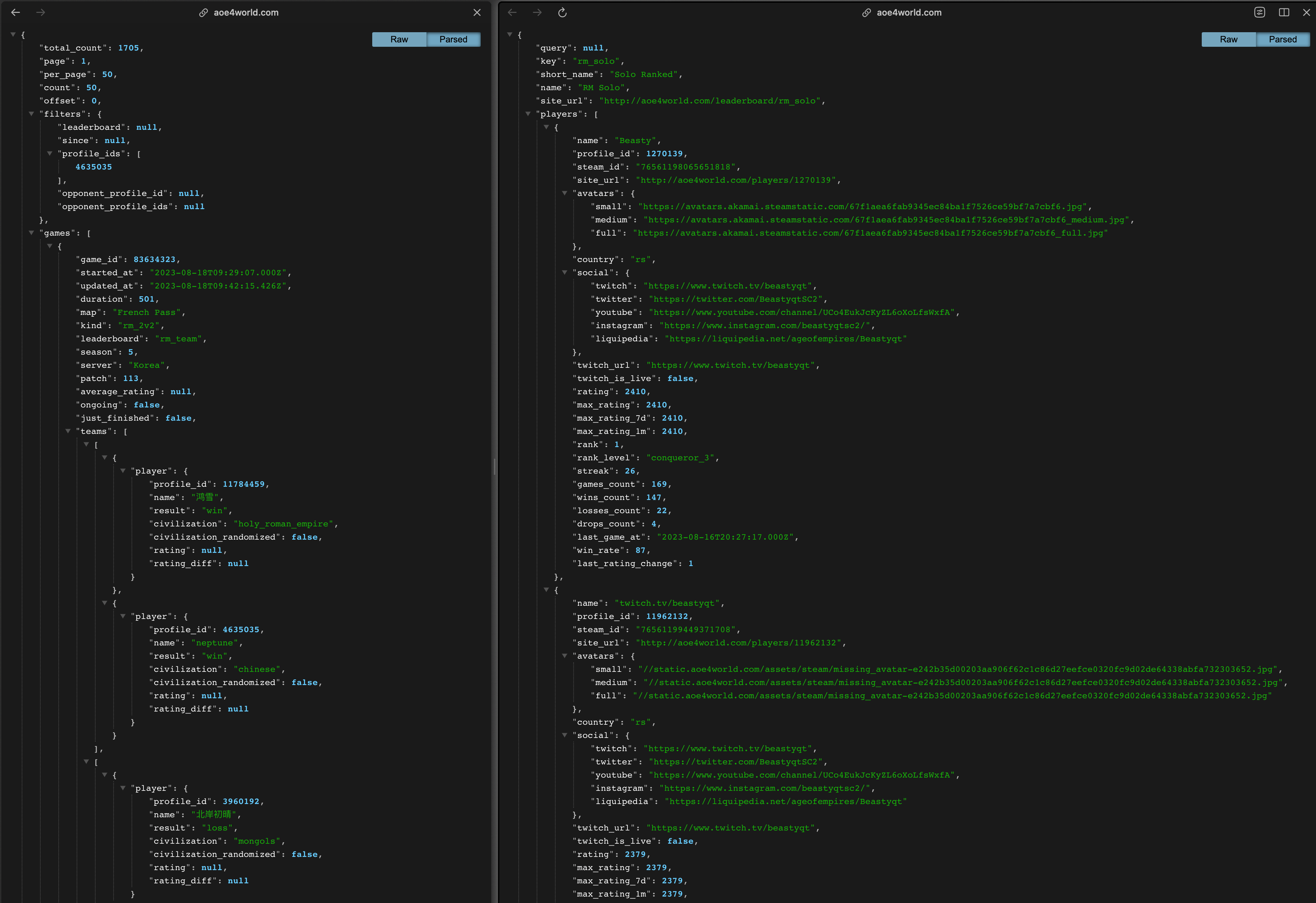The height and width of the screenshot is (903, 1316).
Task: Click the reload icon in the right pane
Action: pos(562,13)
